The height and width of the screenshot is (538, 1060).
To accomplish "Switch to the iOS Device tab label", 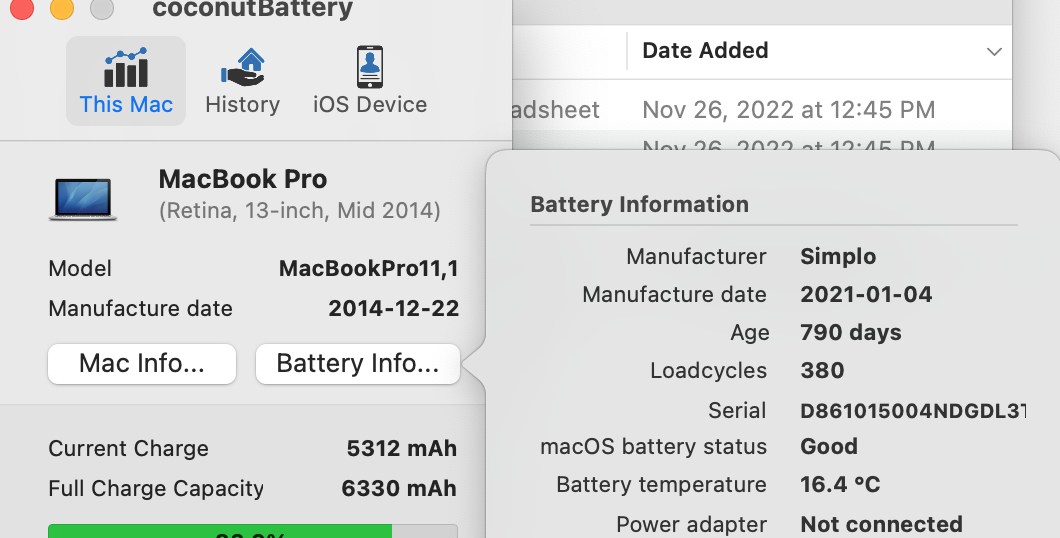I will point(370,105).
